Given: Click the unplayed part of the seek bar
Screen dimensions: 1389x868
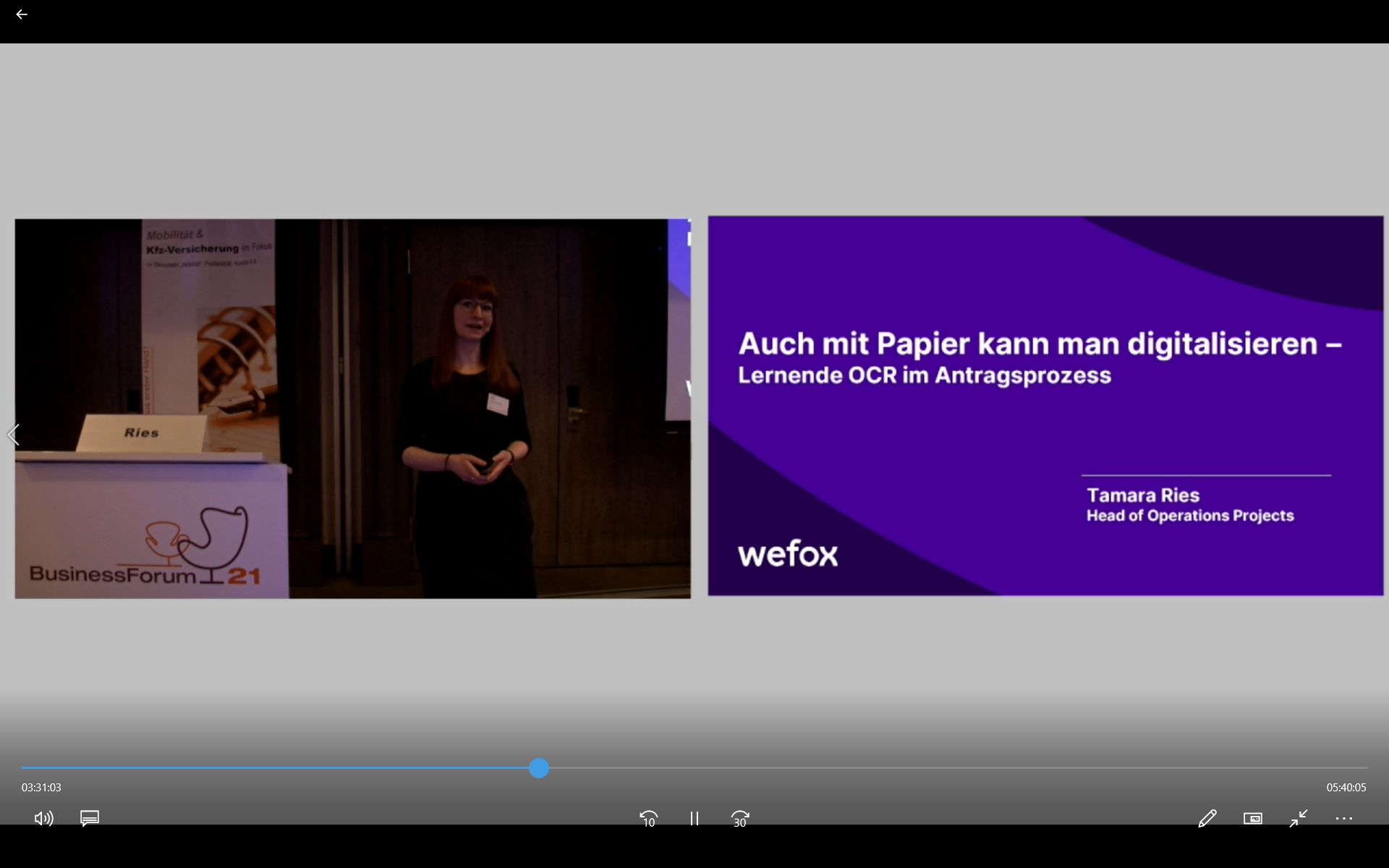Looking at the screenshot, I should [940, 768].
